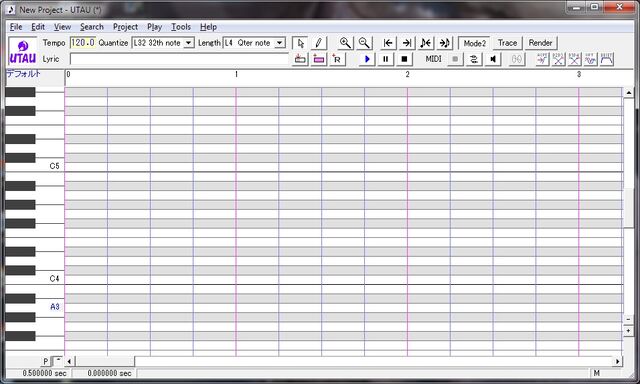640x384 pixels.
Task: Click the 0.000000 sec status field
Action: point(104,373)
